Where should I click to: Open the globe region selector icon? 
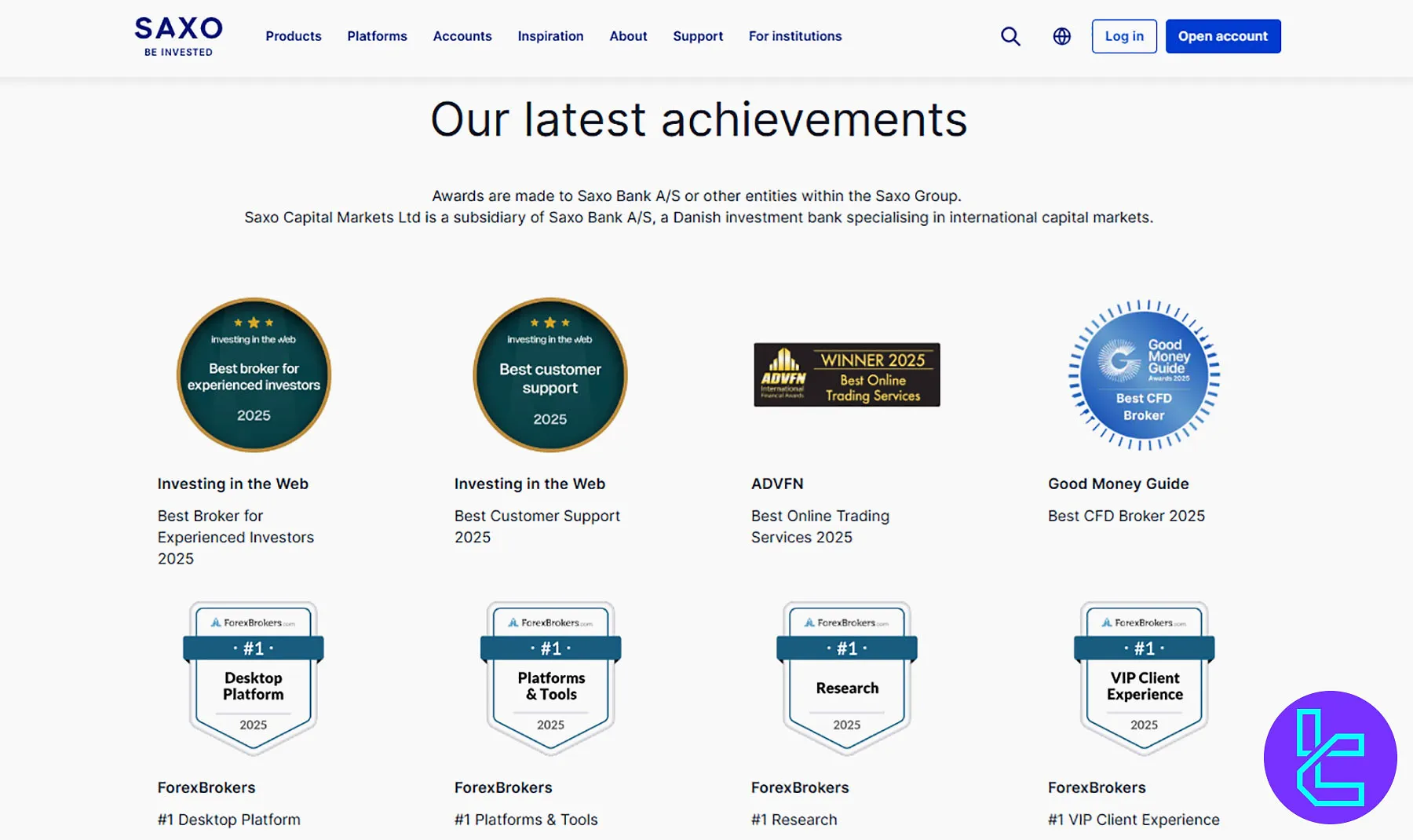click(1061, 36)
